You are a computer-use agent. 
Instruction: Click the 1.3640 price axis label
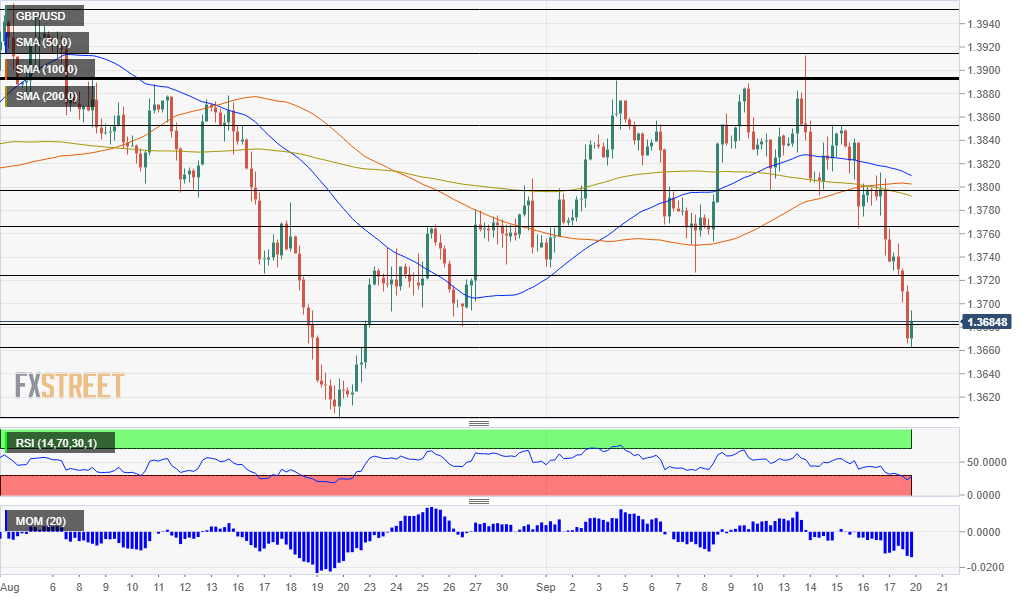983,374
